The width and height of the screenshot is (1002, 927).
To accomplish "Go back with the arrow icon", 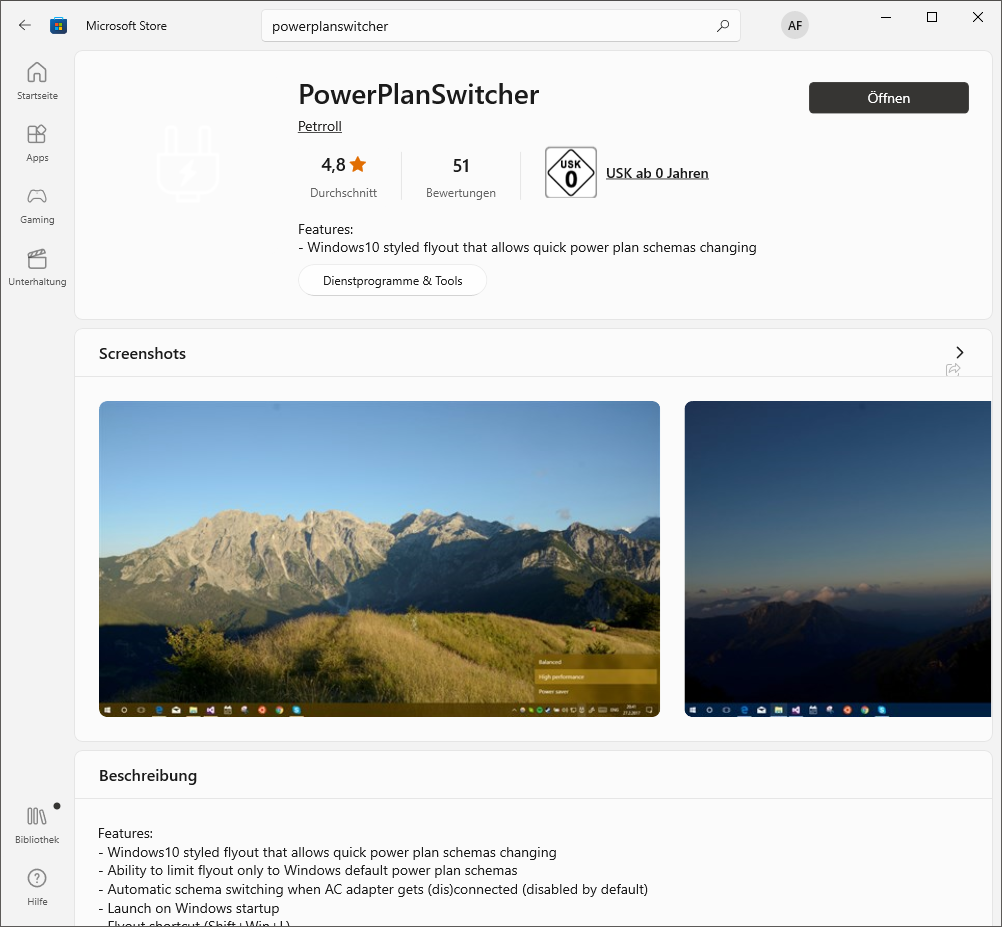I will (25, 26).
